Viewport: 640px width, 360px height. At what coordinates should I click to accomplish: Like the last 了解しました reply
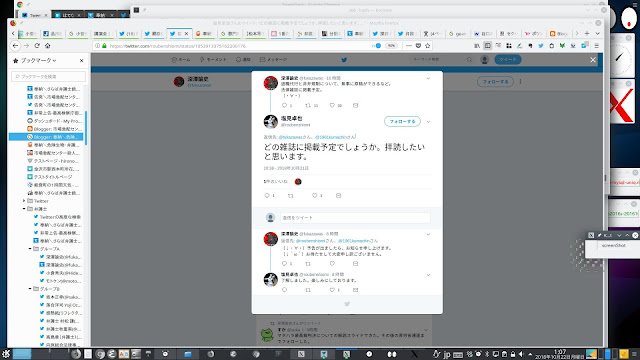tap(332, 290)
